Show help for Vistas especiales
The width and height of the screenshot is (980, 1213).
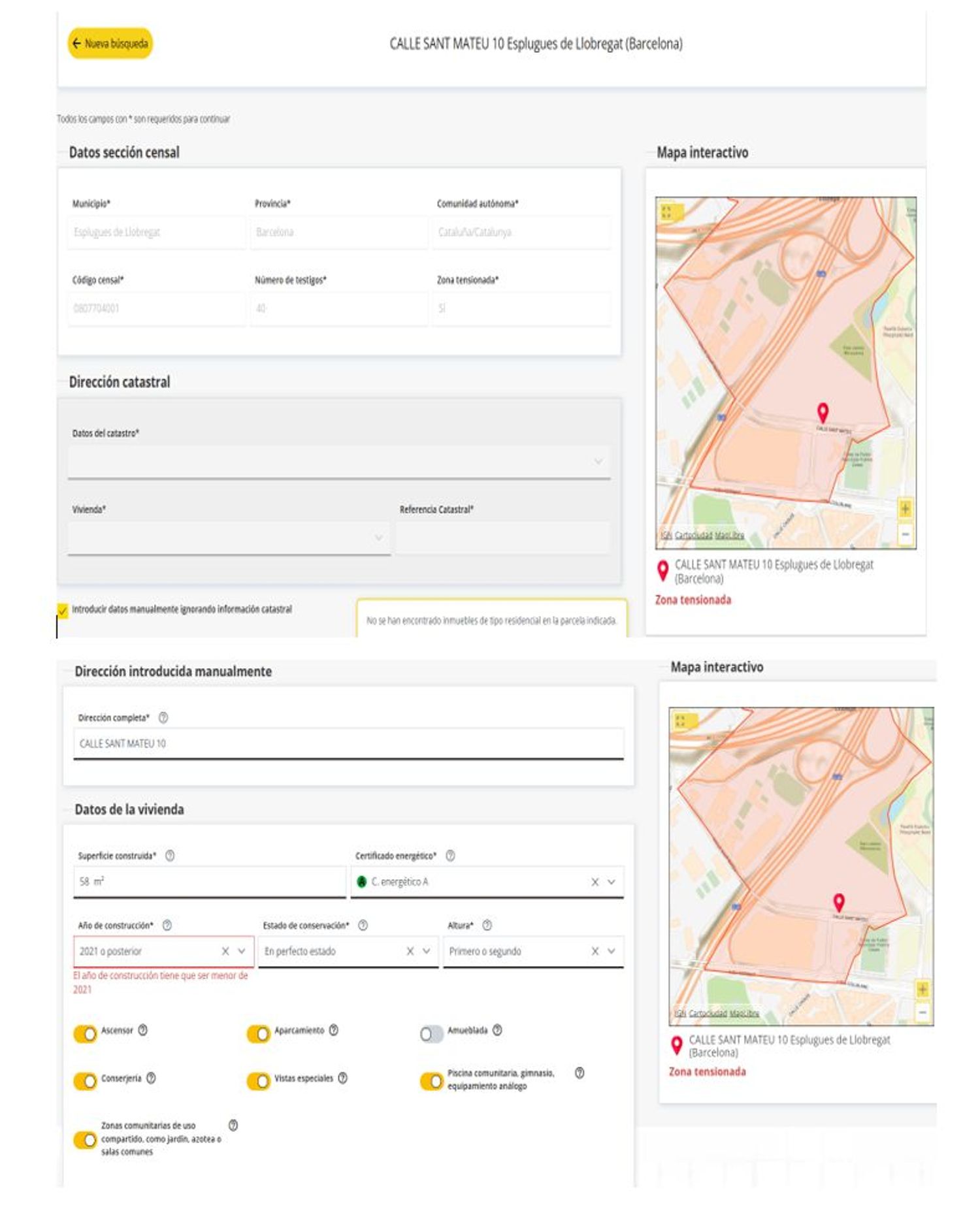[343, 1078]
